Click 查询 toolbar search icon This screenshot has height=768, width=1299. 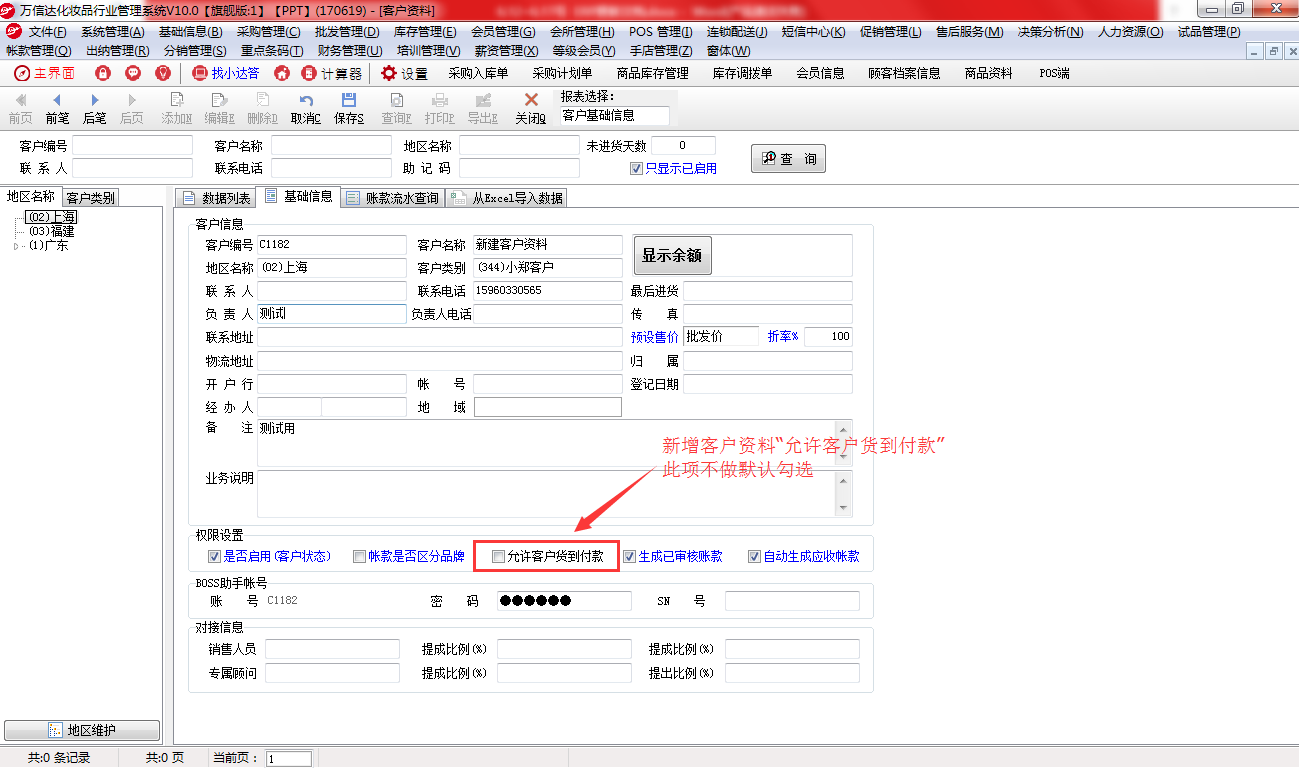click(397, 109)
